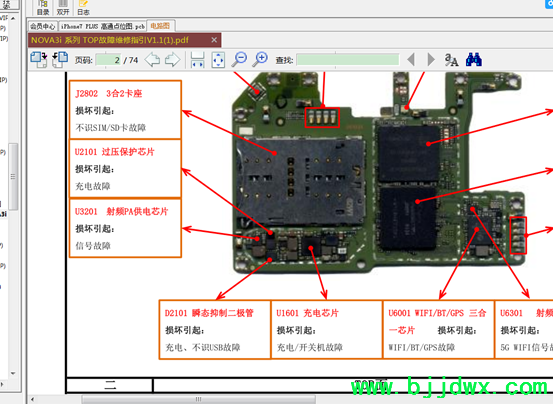Image resolution: width=553 pixels, height=404 pixels.
Task: Click the 充电/开关机故障 text
Action: coord(310,348)
